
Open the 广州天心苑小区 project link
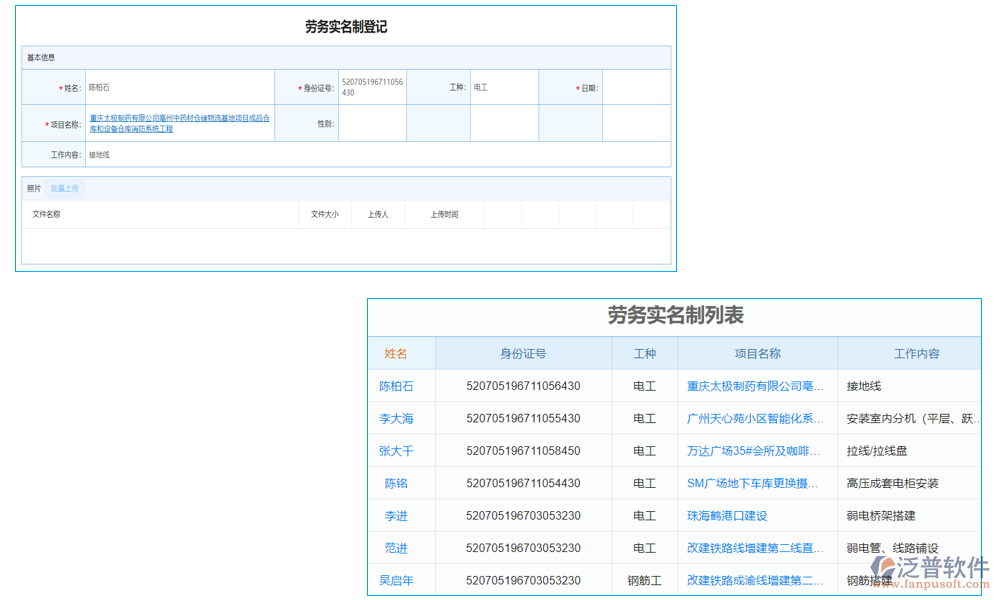(757, 418)
